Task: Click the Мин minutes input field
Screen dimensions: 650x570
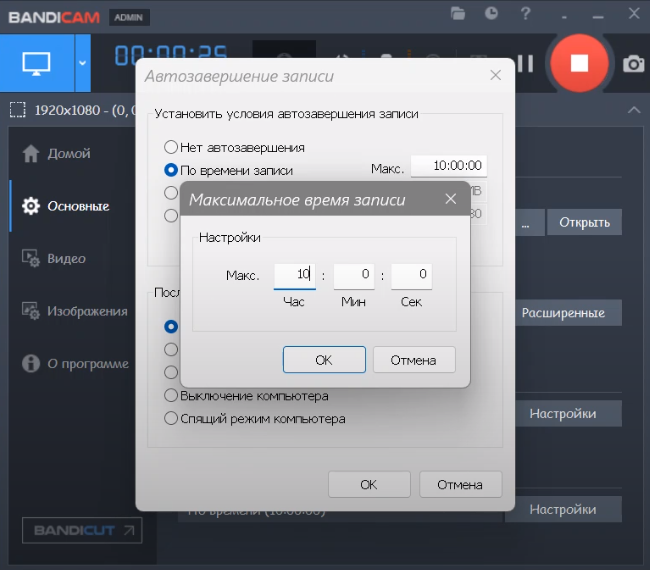Action: pyautogui.click(x=353, y=275)
